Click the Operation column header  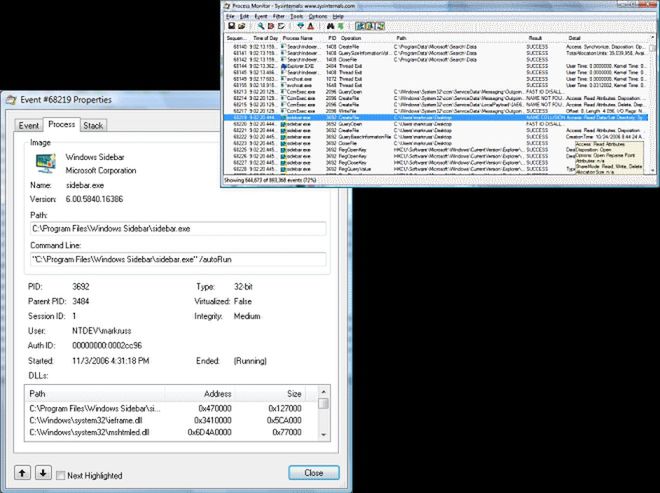coord(364,38)
